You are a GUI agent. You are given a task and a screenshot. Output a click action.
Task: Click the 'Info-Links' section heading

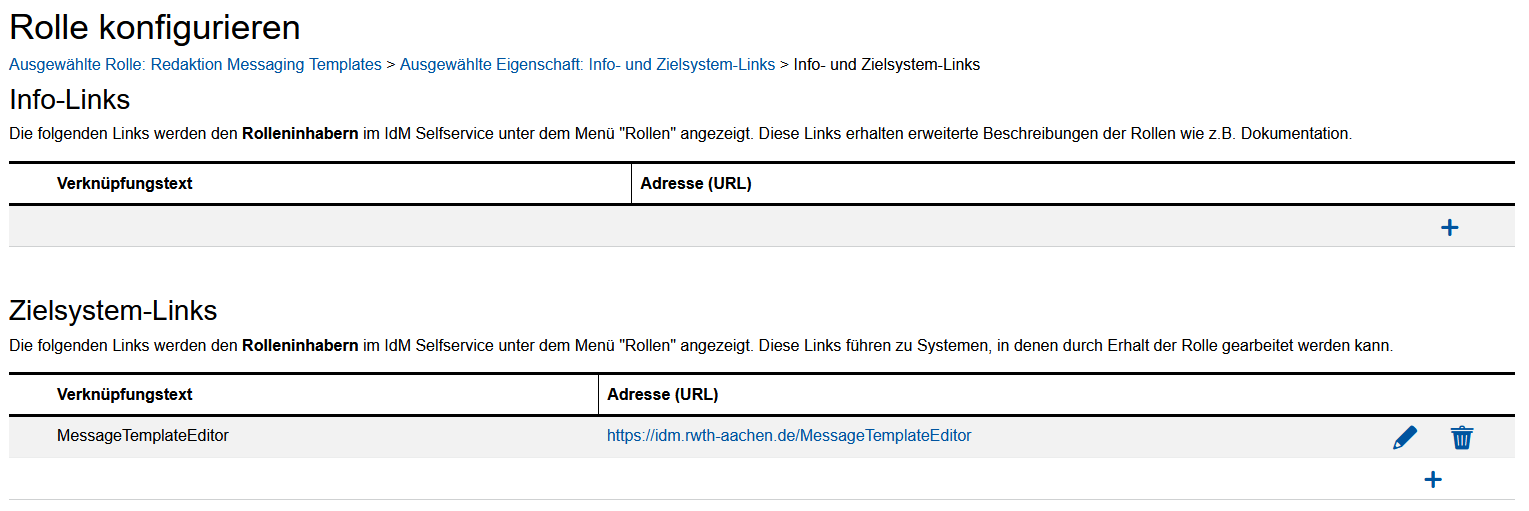pos(70,100)
